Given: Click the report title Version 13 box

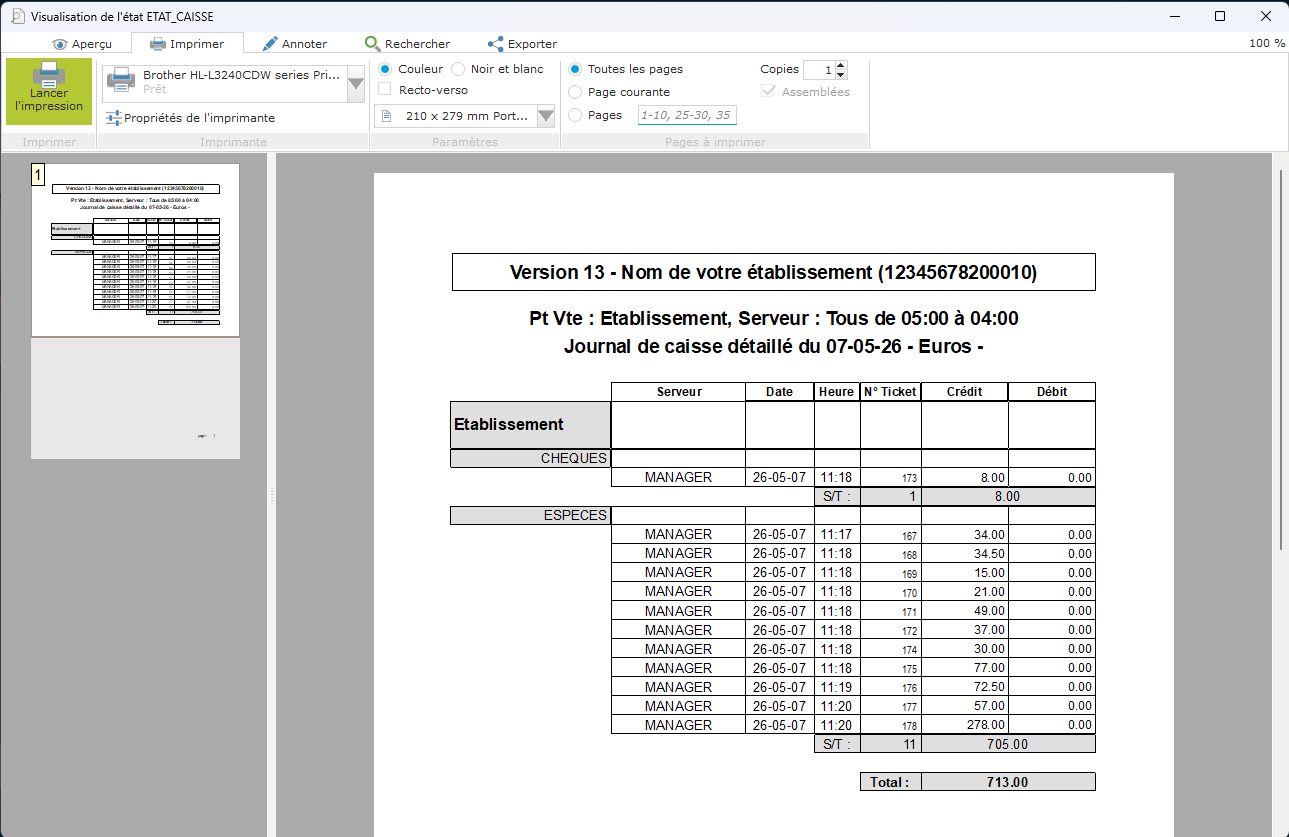Looking at the screenshot, I should tap(773, 272).
